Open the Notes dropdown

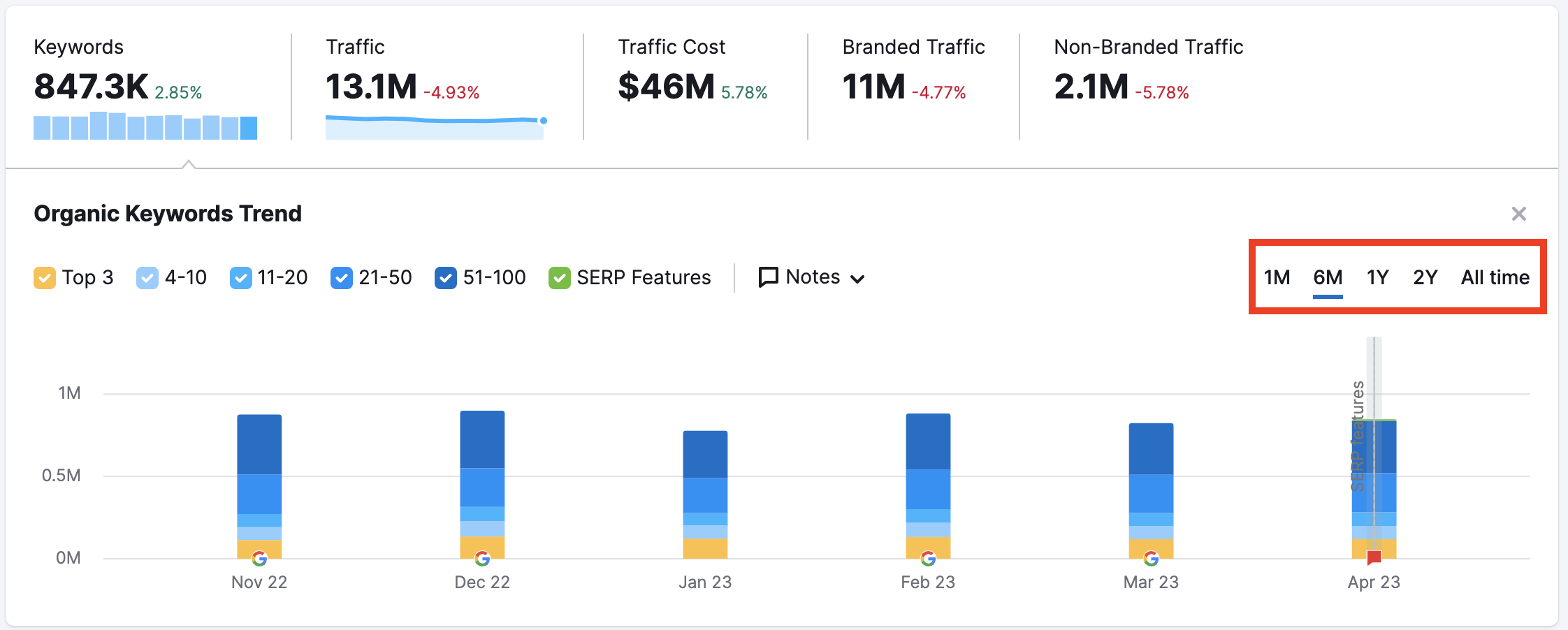point(859,278)
